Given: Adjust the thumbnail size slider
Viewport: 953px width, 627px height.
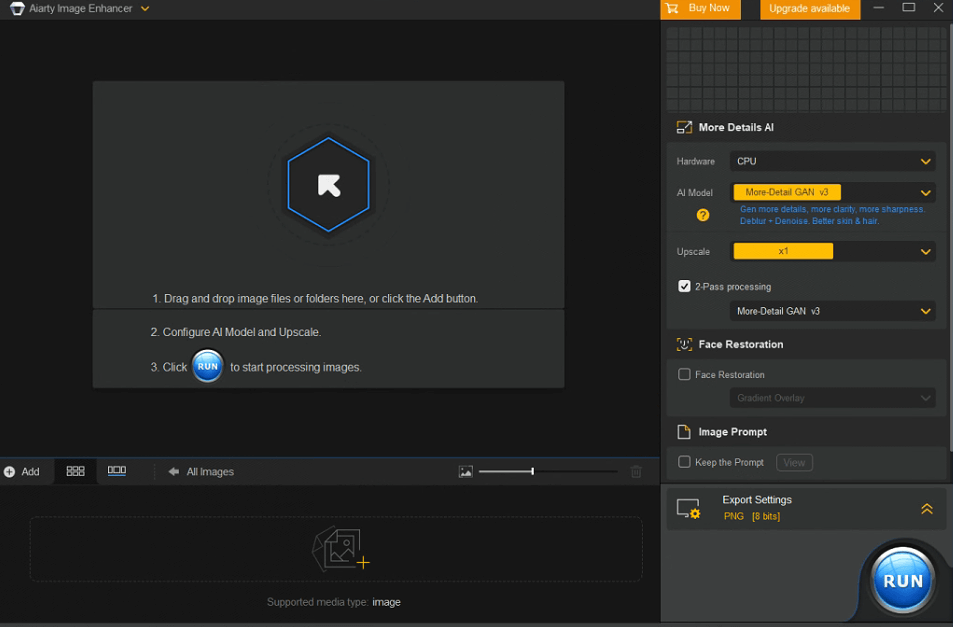Looking at the screenshot, I should coord(532,472).
